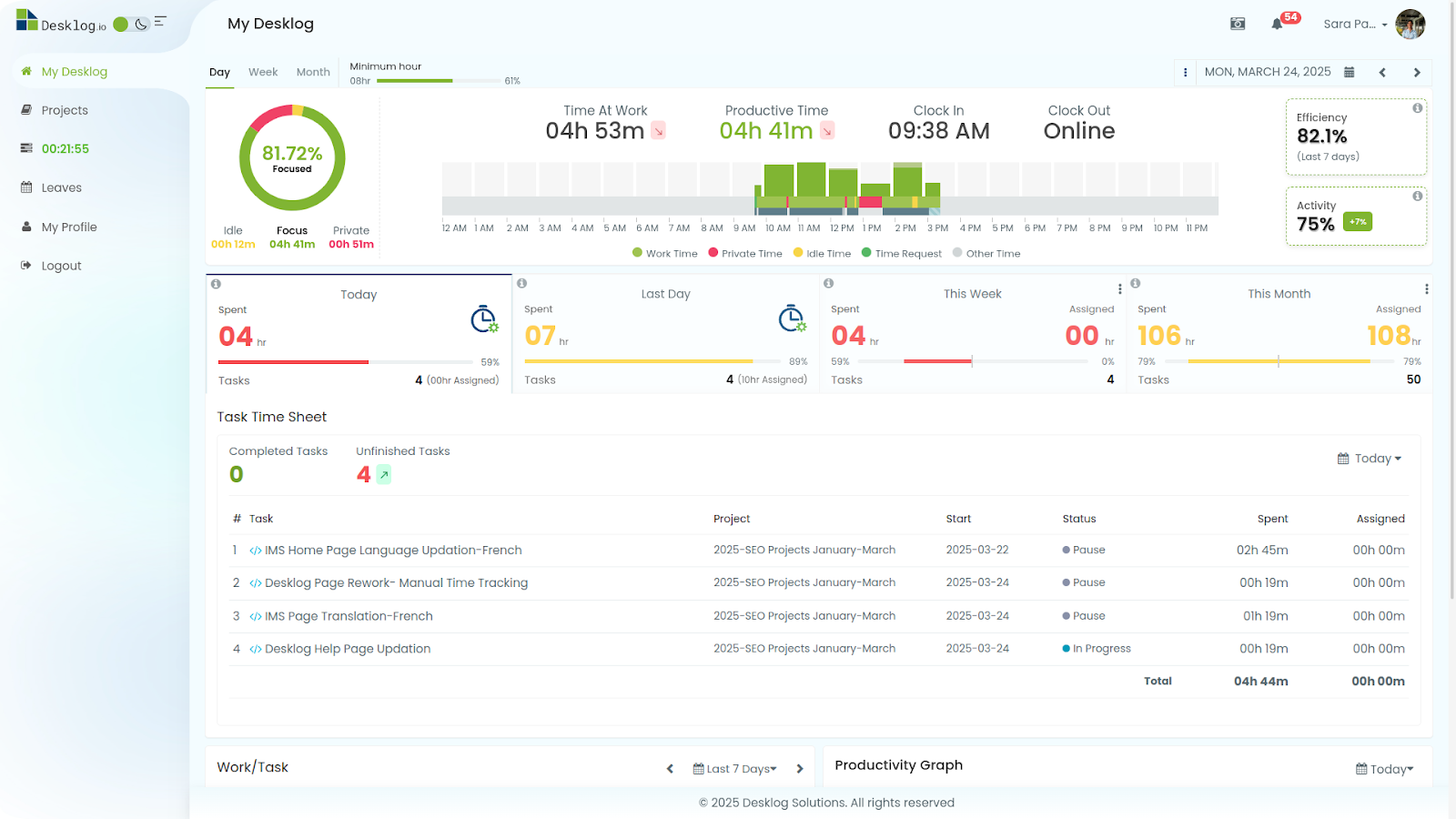Open the This Month card three-dot menu
The width and height of the screenshot is (1456, 819).
click(x=1426, y=289)
